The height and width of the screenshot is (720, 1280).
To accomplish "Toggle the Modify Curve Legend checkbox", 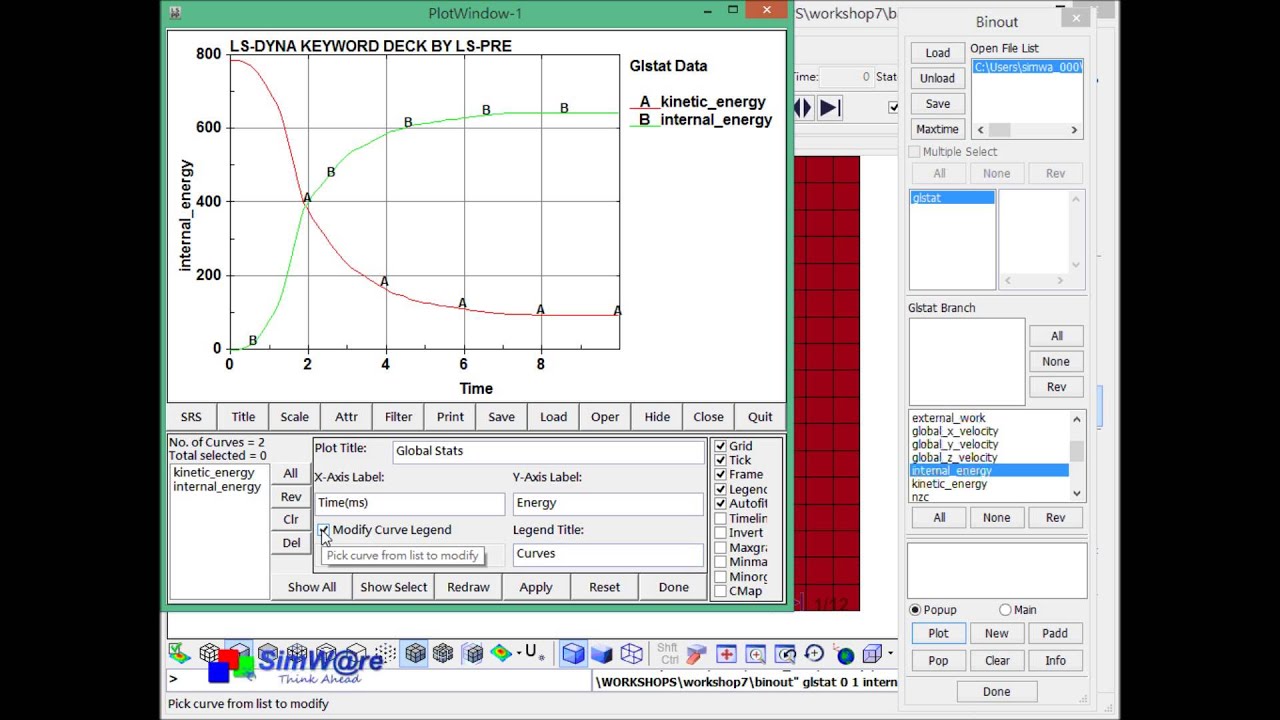I will 323,530.
